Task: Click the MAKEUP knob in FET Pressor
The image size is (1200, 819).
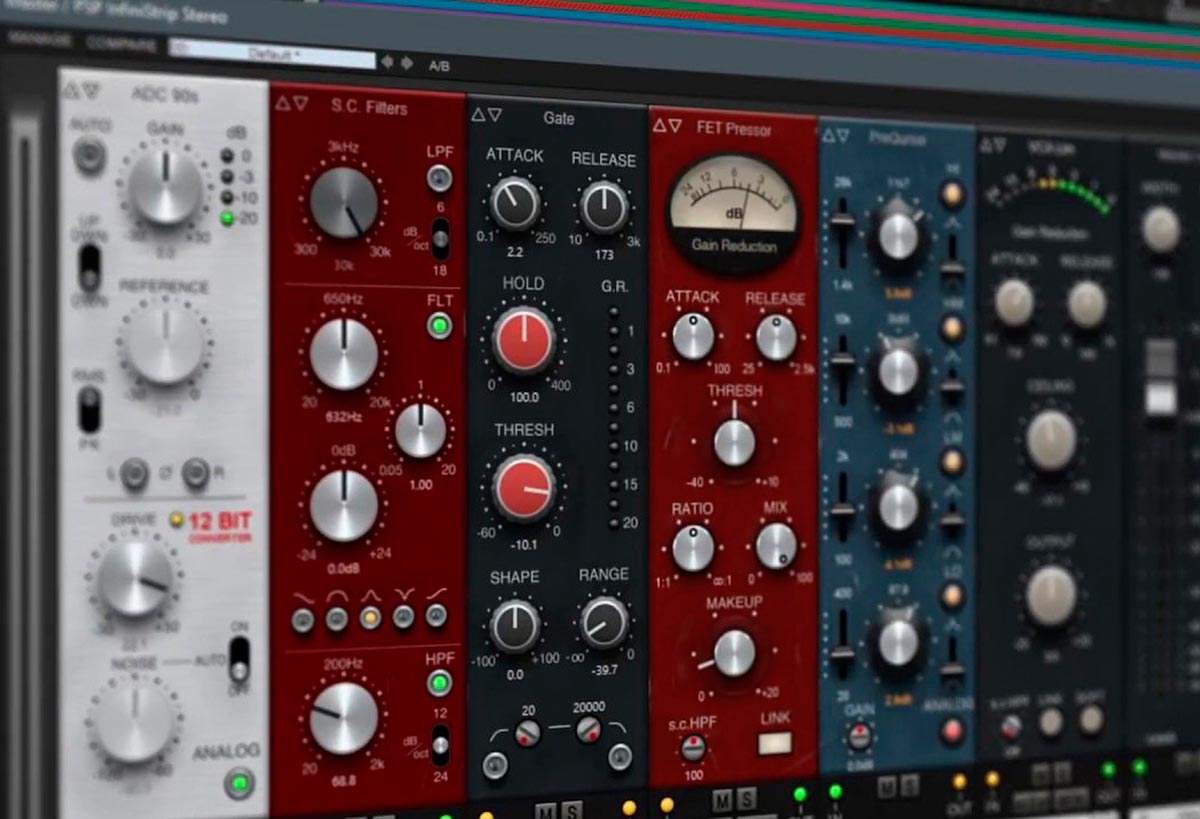Action: tap(735, 653)
